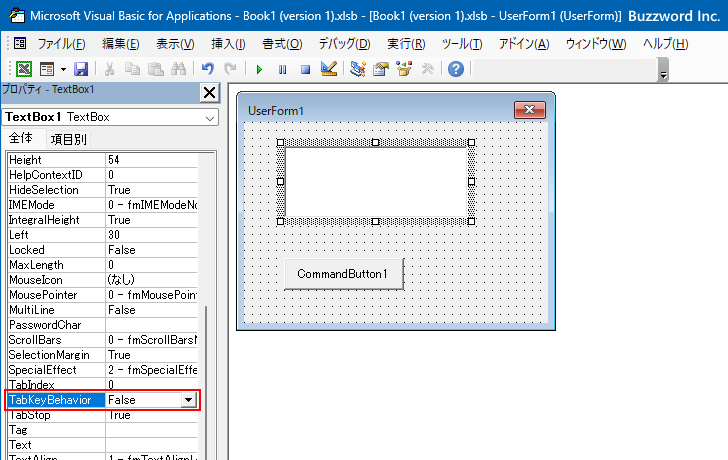Open the デバッグ(D) menu

tap(344, 44)
